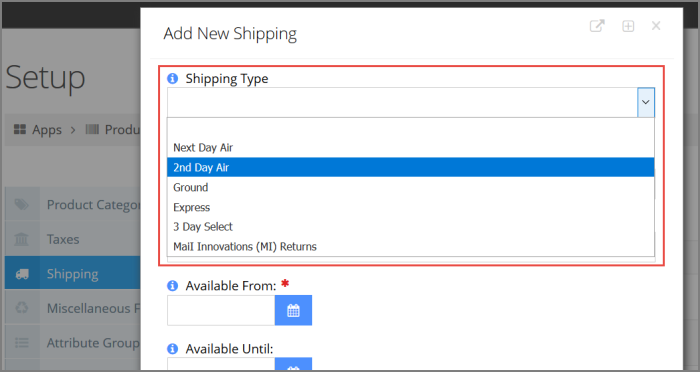Click the Available Until info icon

click(x=172, y=349)
